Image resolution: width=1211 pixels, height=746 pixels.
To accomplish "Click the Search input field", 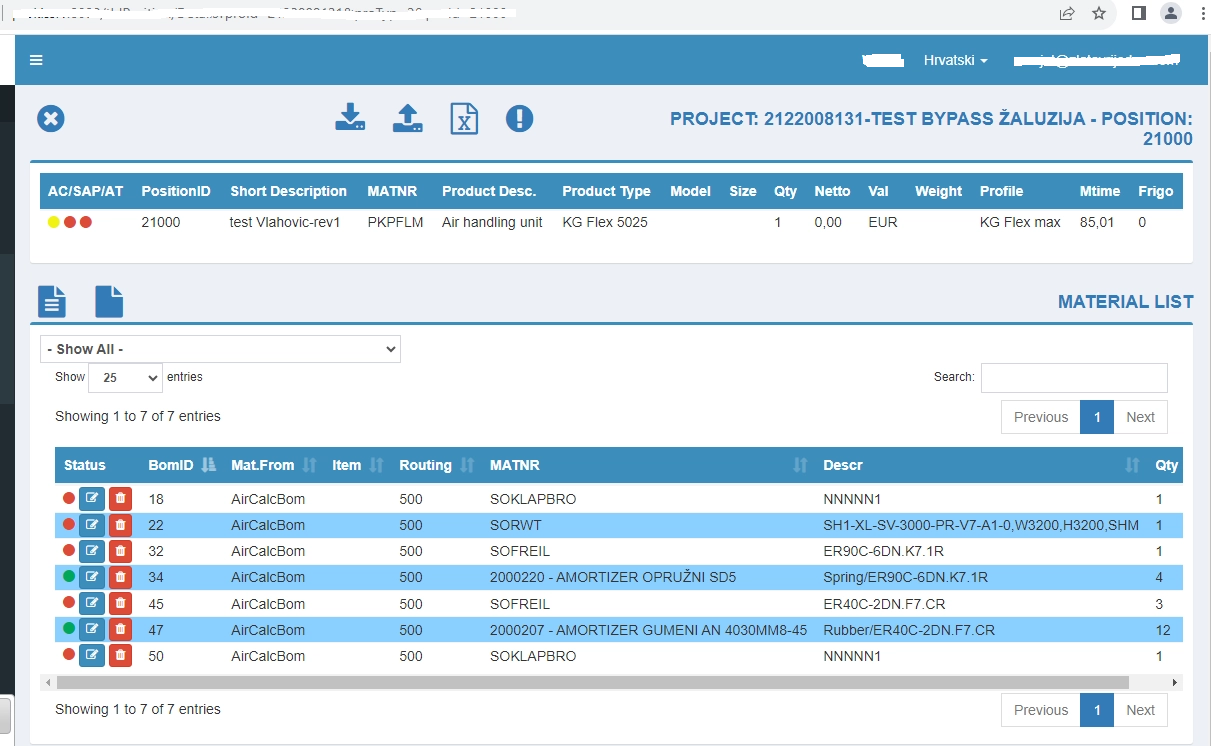I will click(1074, 377).
